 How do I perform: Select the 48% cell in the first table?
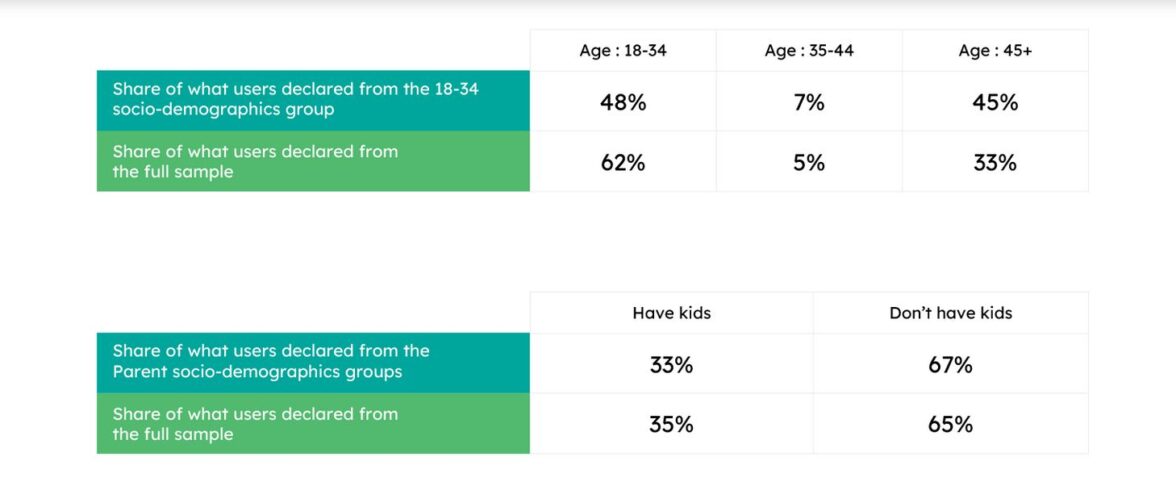pyautogui.click(x=623, y=102)
